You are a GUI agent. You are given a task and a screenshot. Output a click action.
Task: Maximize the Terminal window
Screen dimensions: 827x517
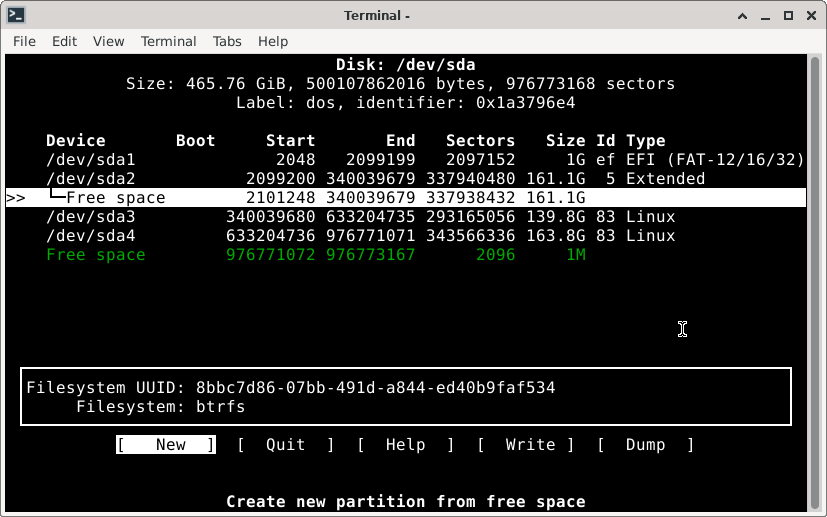tap(787, 15)
